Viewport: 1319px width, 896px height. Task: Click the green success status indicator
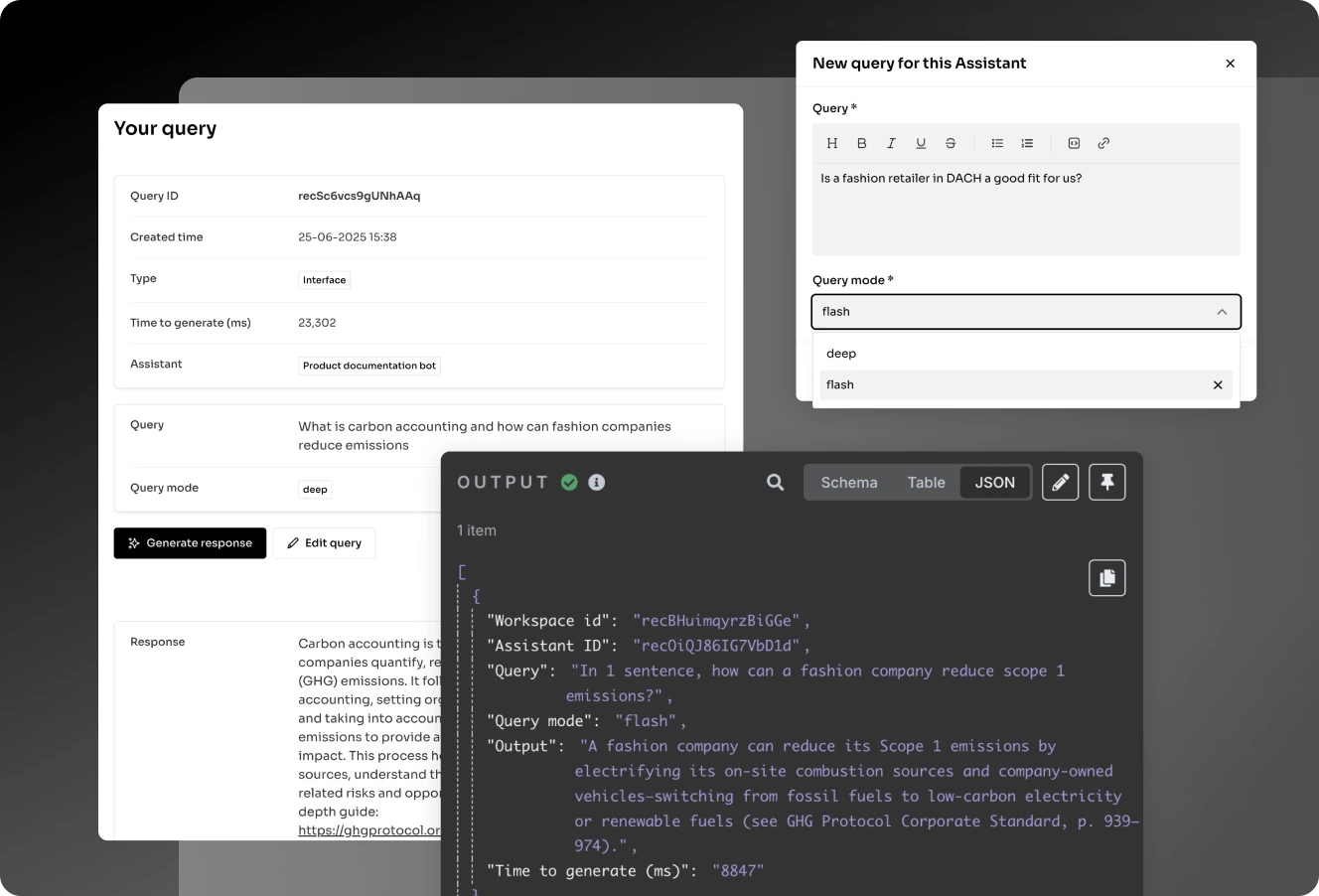[x=569, y=482]
